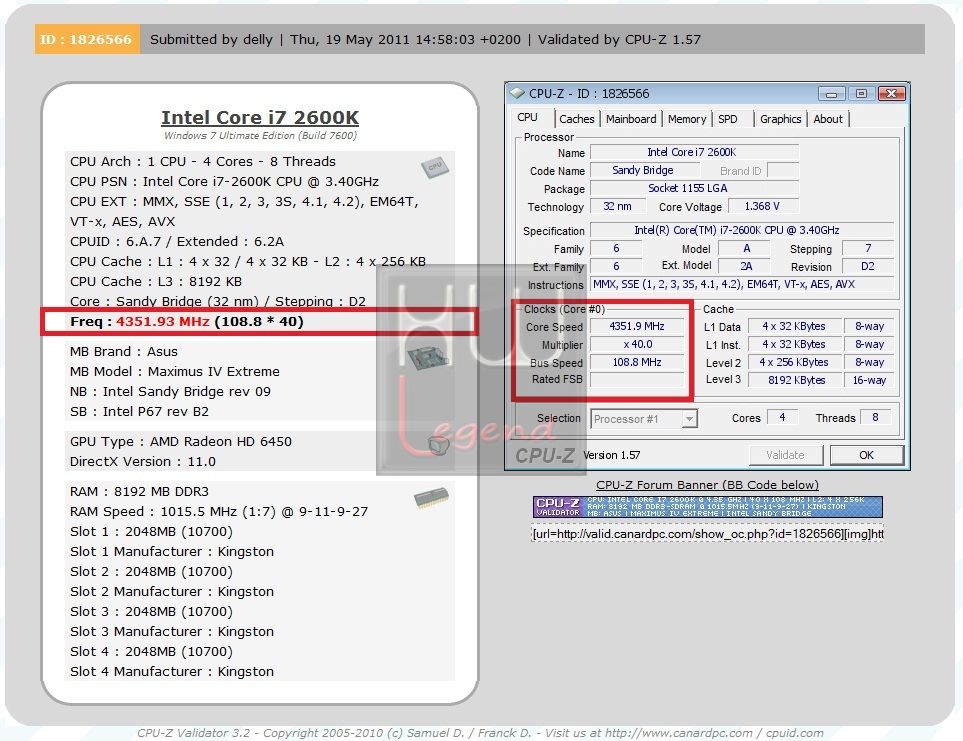Click the ID : 1826566 orange badge
Screen dimensions: 963x741
pyautogui.click(x=87, y=39)
